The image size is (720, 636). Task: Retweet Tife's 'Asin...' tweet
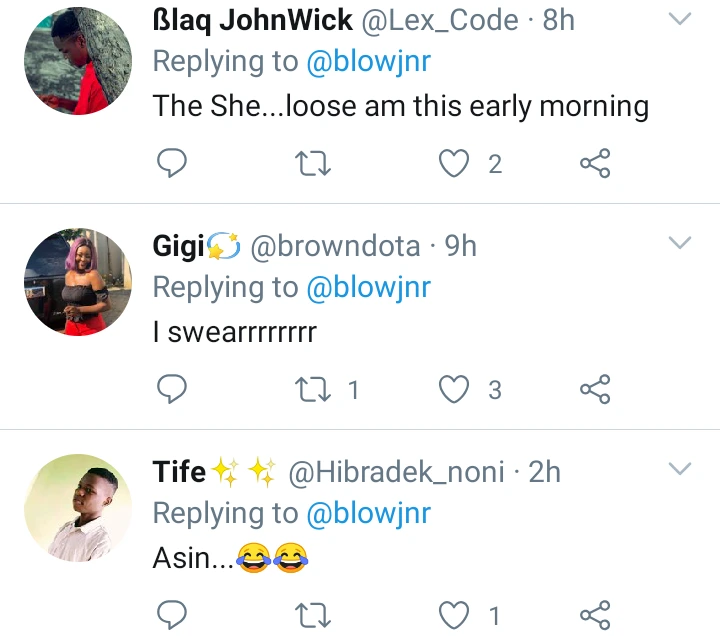(312, 615)
